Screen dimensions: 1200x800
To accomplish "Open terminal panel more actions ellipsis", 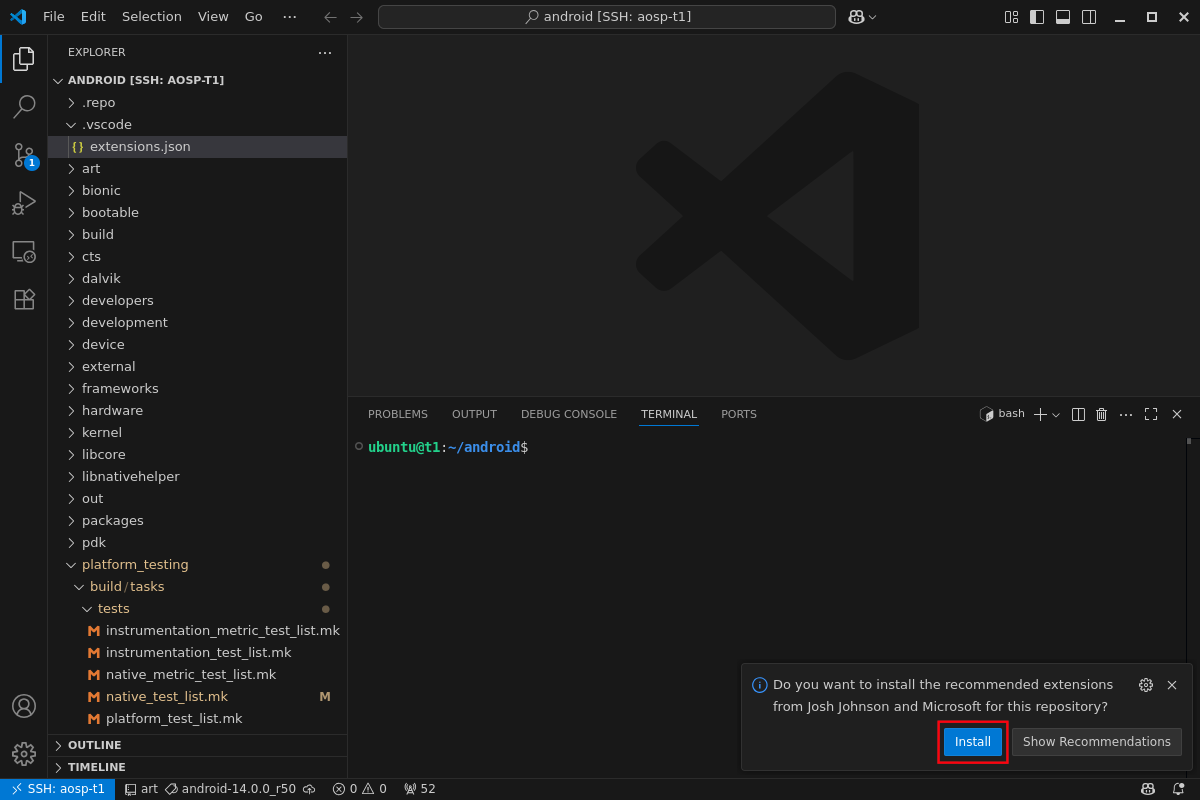I will (1126, 414).
